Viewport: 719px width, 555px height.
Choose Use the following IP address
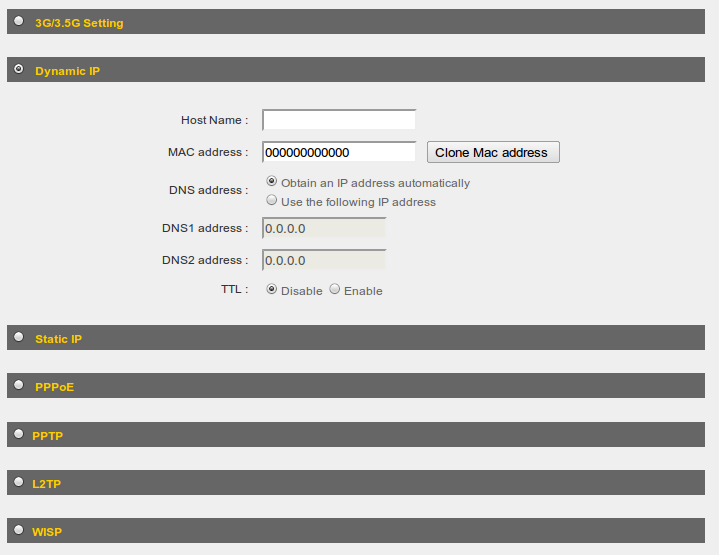point(271,200)
